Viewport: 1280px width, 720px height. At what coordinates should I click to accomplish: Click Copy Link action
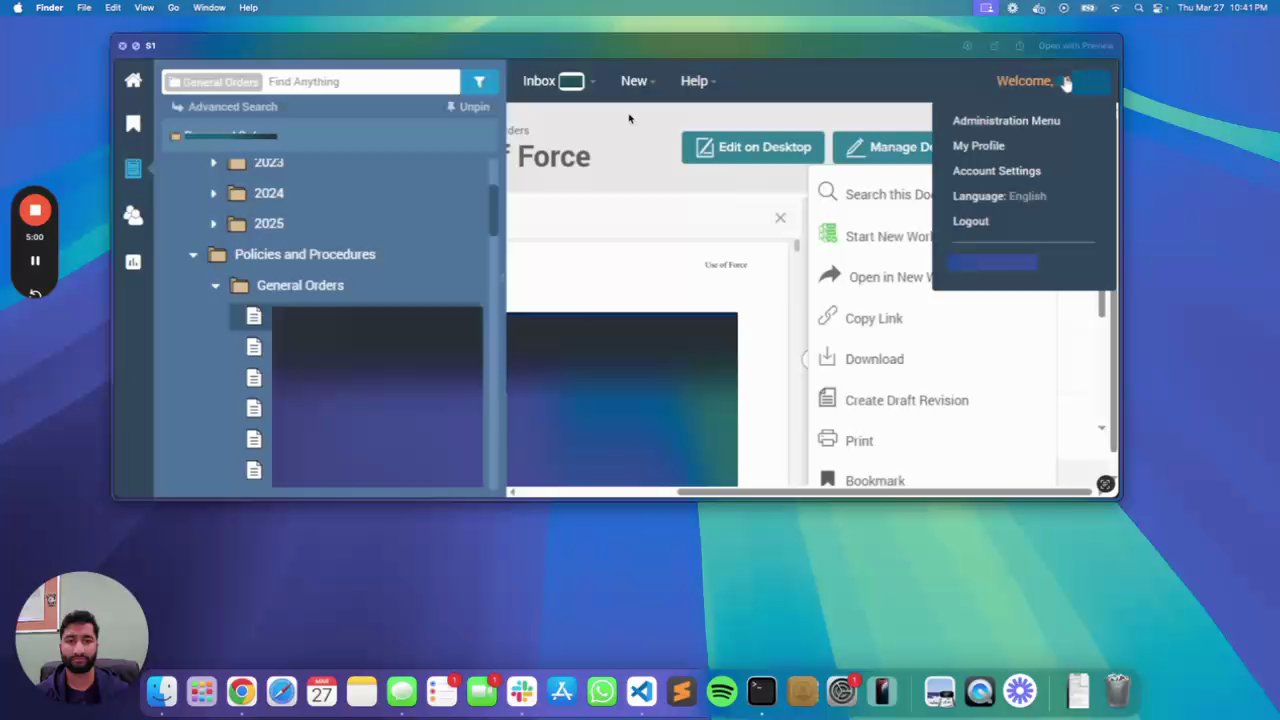(x=860, y=318)
